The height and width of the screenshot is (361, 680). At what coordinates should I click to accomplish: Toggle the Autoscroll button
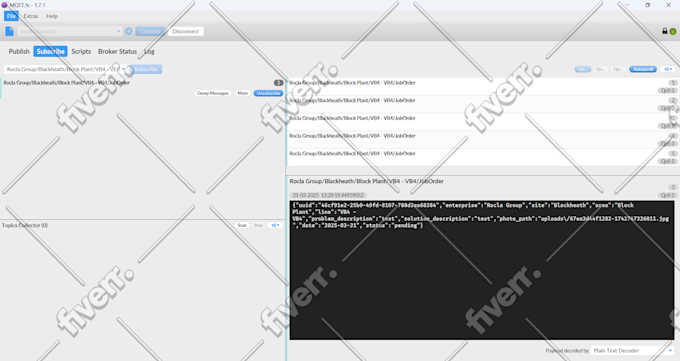coord(643,69)
